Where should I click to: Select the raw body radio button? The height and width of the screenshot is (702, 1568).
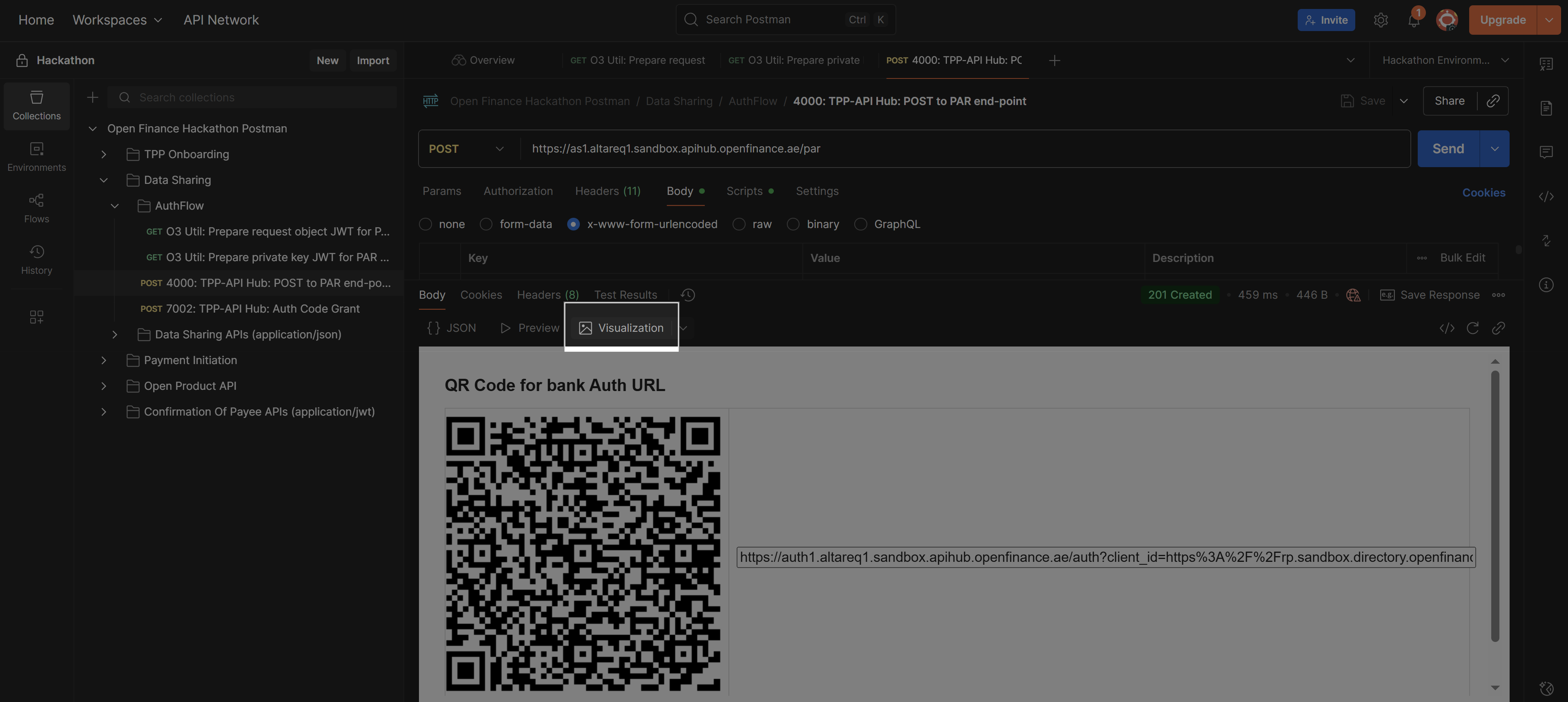(x=739, y=224)
